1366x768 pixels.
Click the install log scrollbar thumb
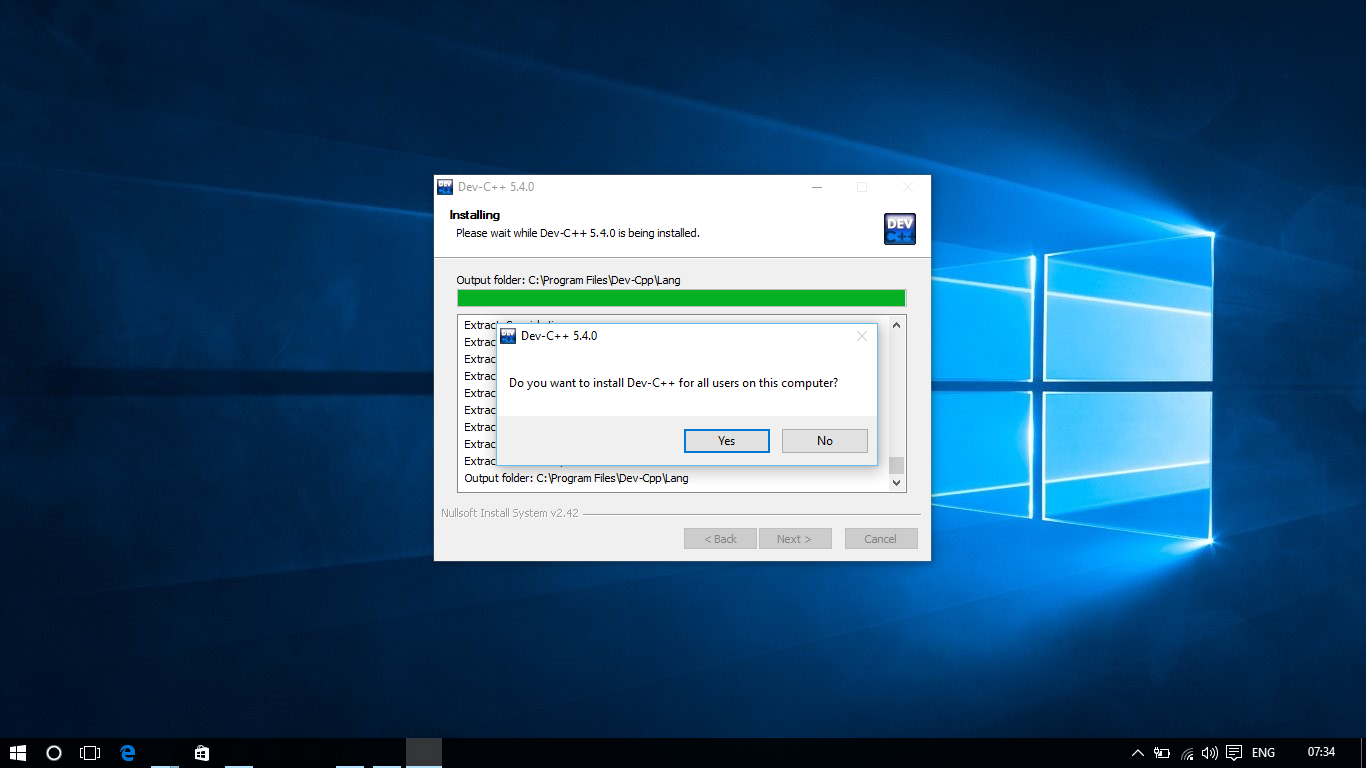pos(897,465)
